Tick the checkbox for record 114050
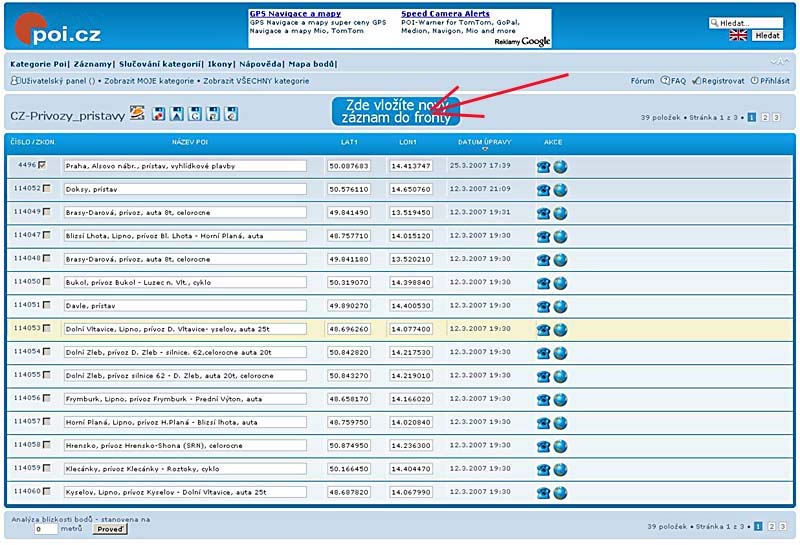 coord(47,282)
